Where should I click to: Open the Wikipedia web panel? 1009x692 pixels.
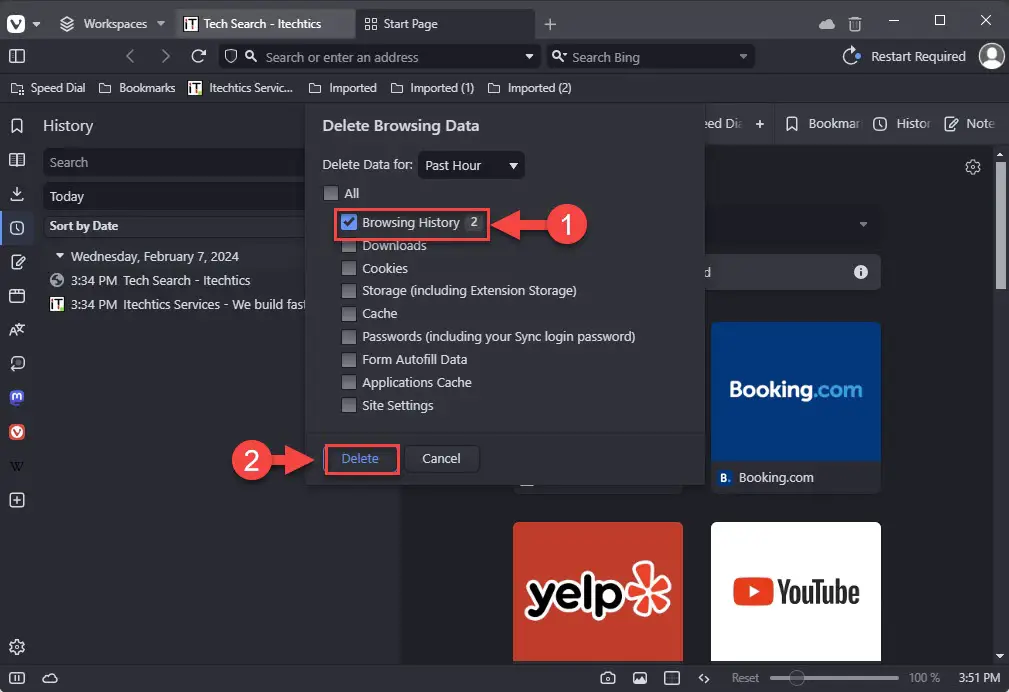(16, 465)
